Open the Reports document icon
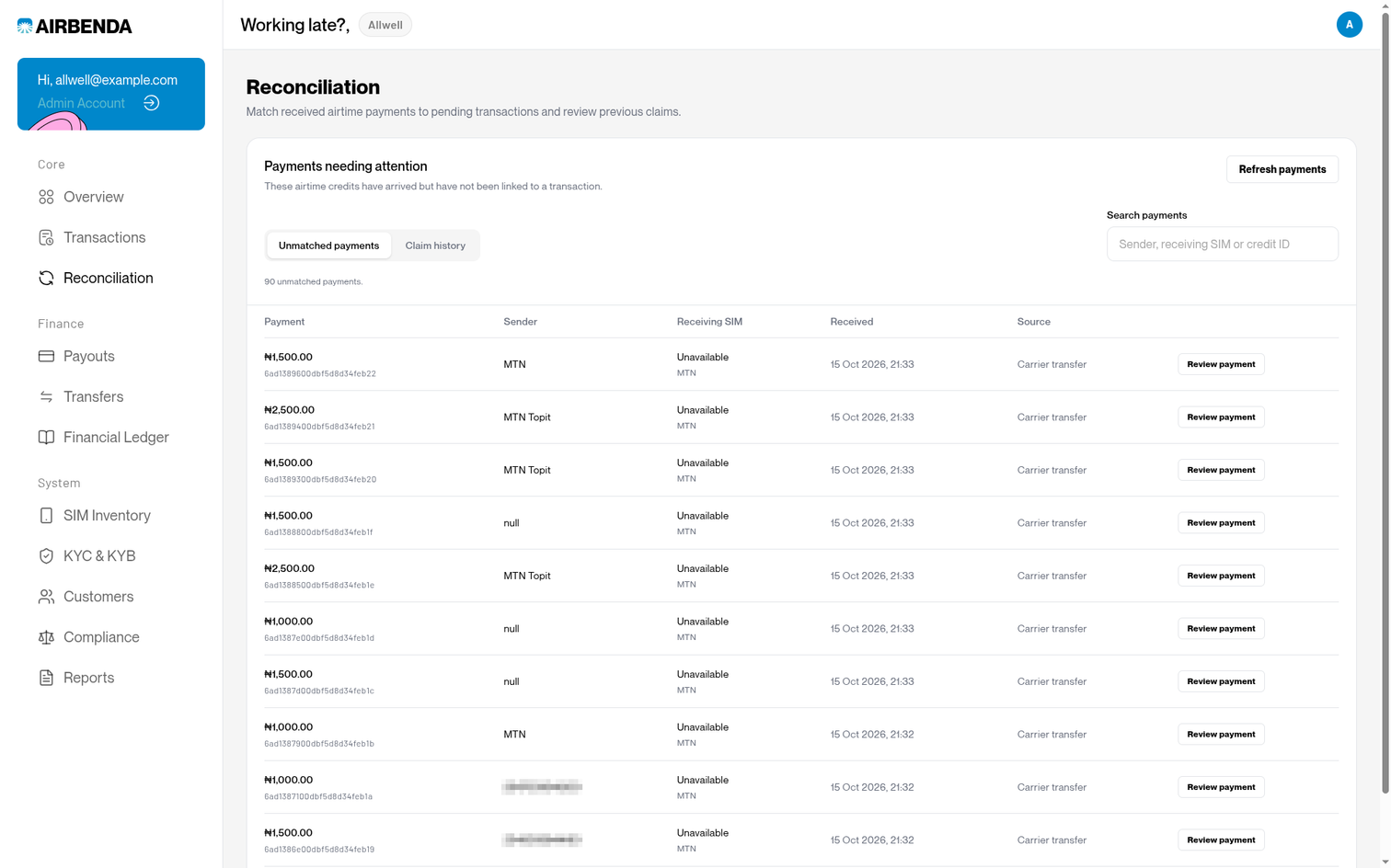 (x=46, y=678)
